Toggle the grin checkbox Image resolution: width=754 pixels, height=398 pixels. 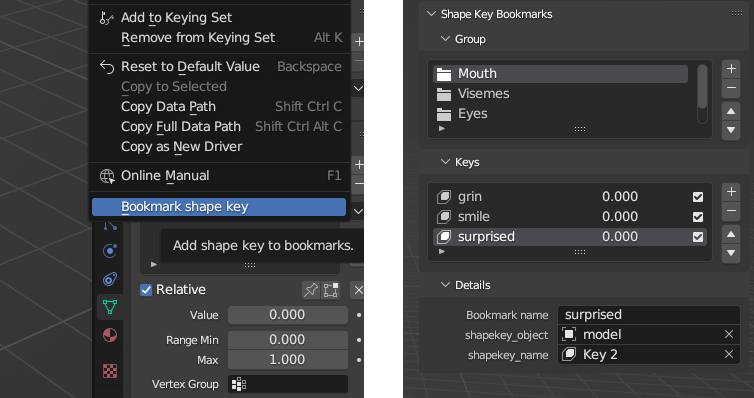tap(698, 197)
